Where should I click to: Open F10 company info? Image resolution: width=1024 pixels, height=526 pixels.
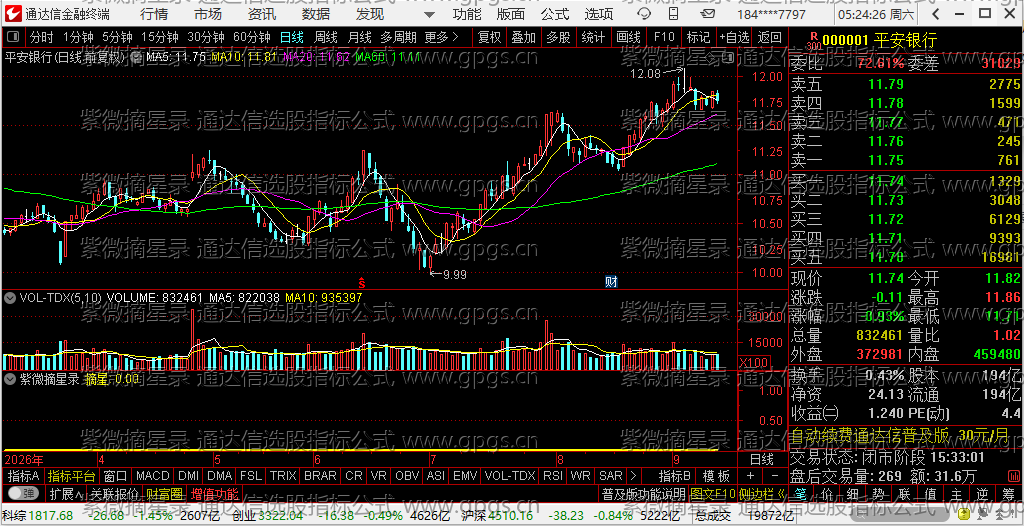pos(664,37)
